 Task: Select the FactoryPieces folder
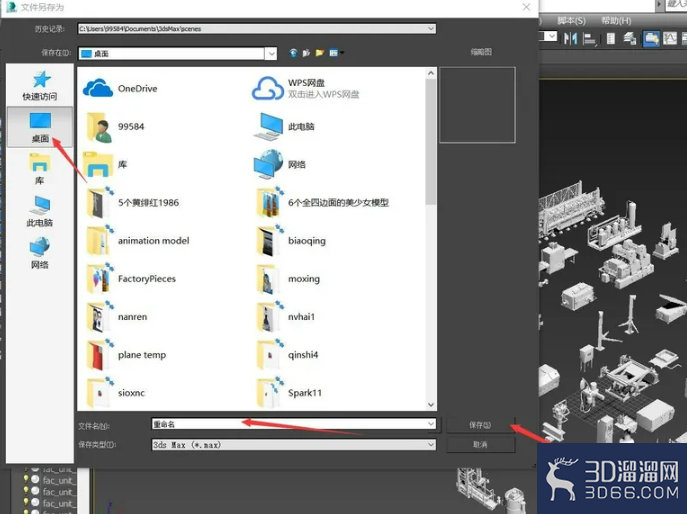131,279
